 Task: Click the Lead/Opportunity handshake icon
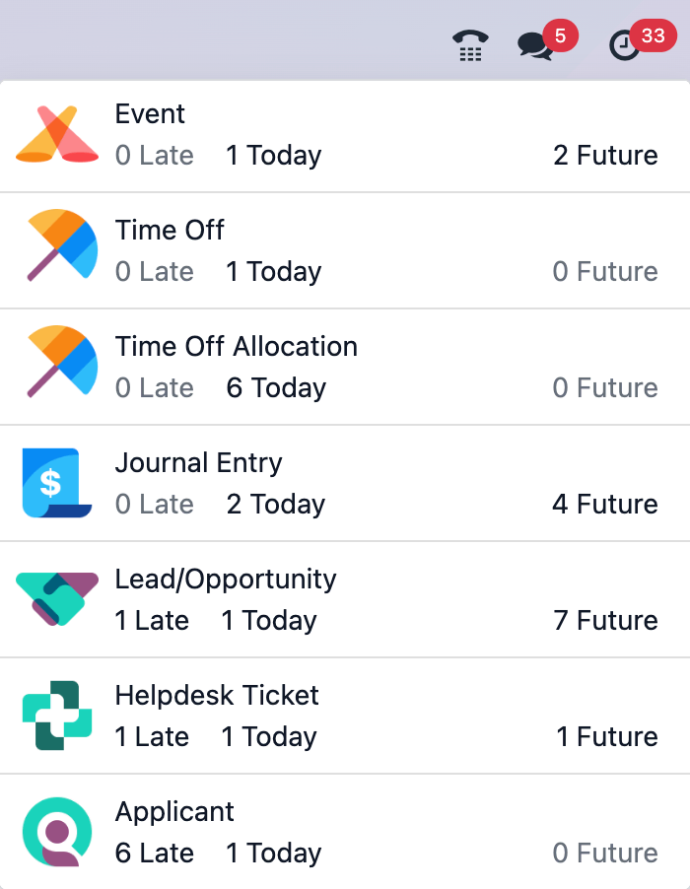(x=57, y=600)
